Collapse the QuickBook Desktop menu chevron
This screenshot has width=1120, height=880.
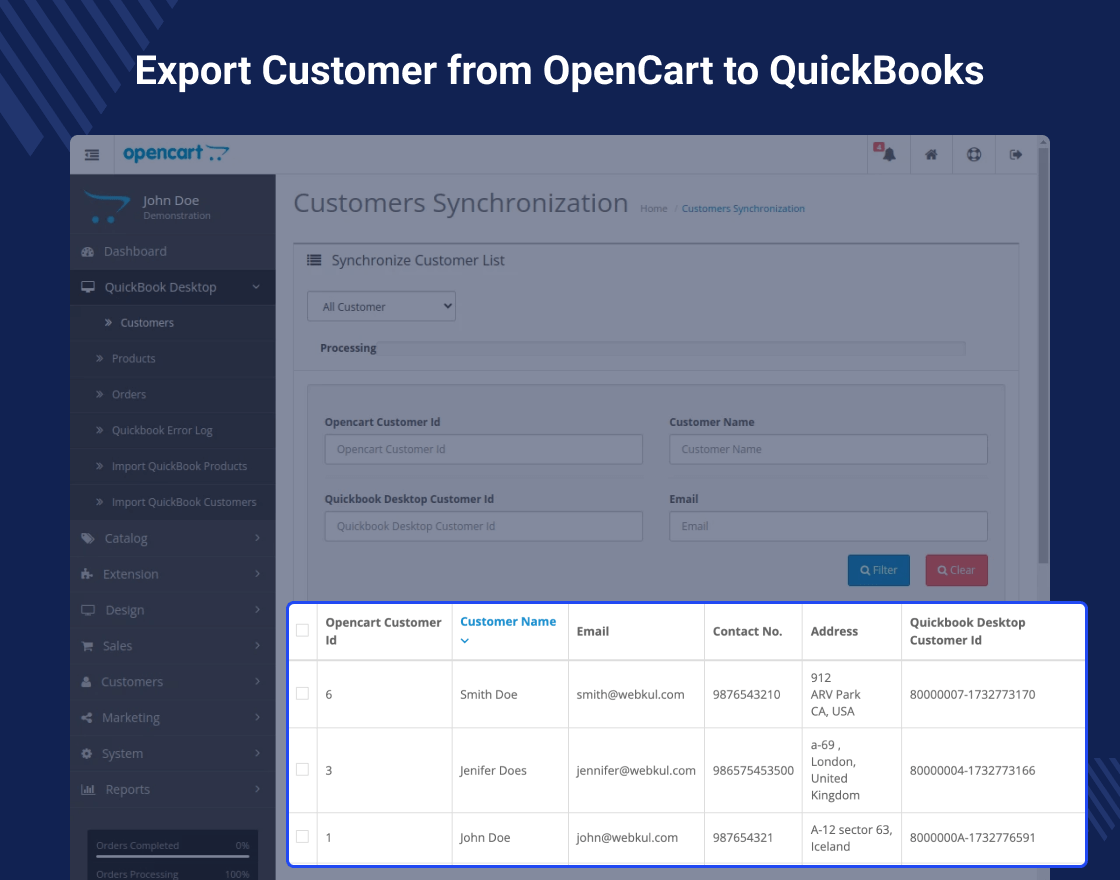point(256,287)
